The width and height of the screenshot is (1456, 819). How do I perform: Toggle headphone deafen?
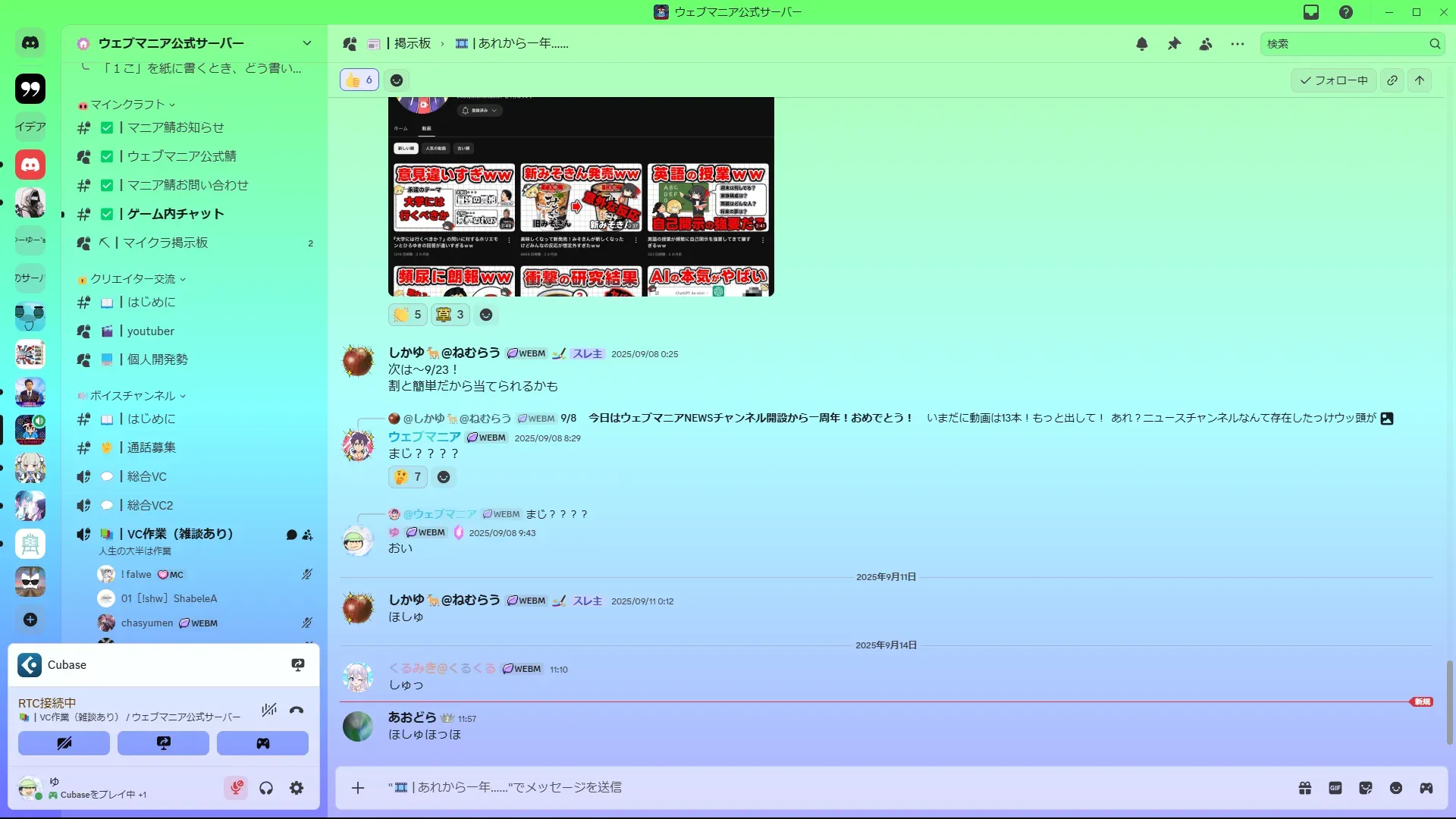[x=266, y=788]
